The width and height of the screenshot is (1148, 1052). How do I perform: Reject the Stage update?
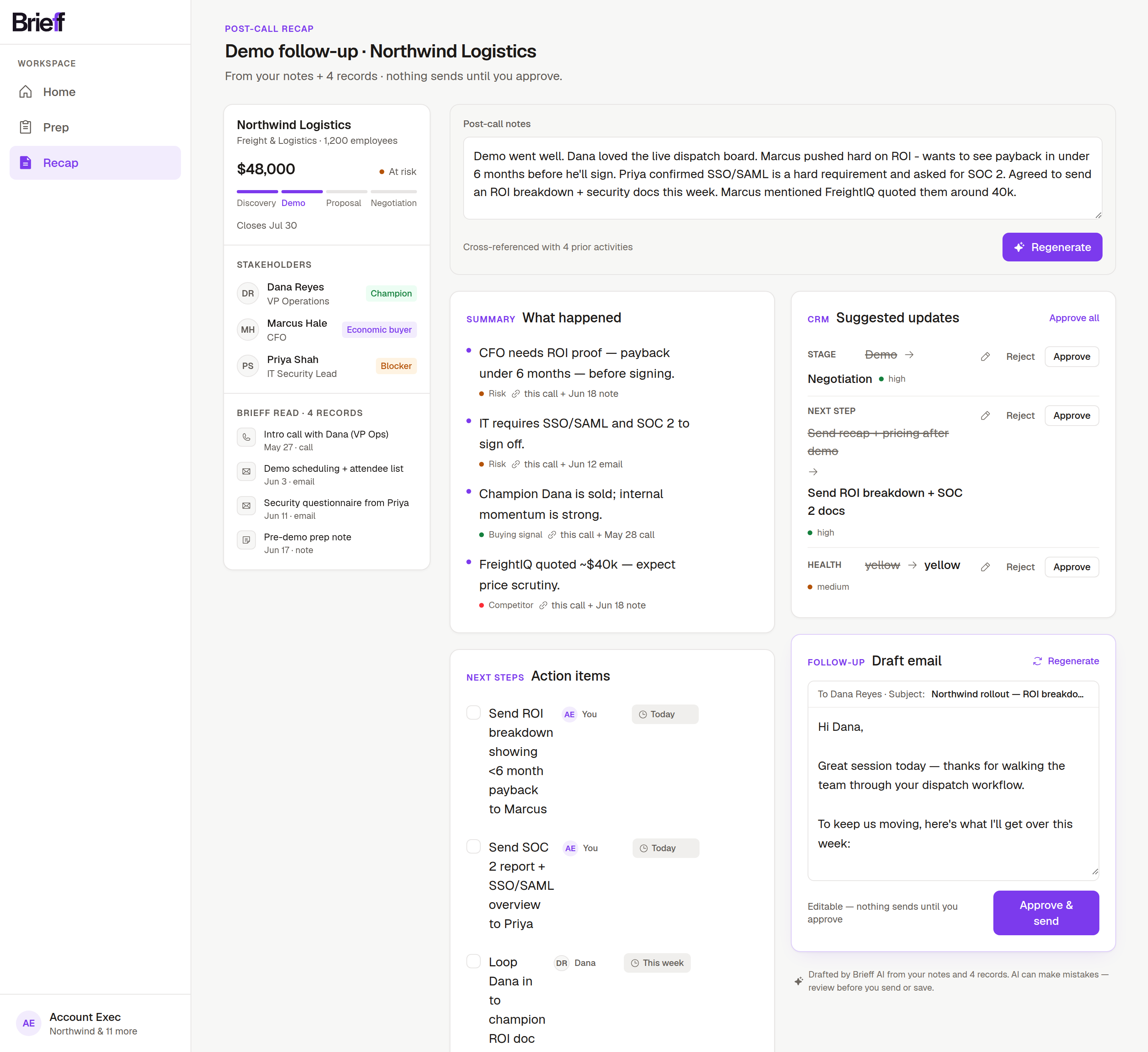click(1020, 356)
